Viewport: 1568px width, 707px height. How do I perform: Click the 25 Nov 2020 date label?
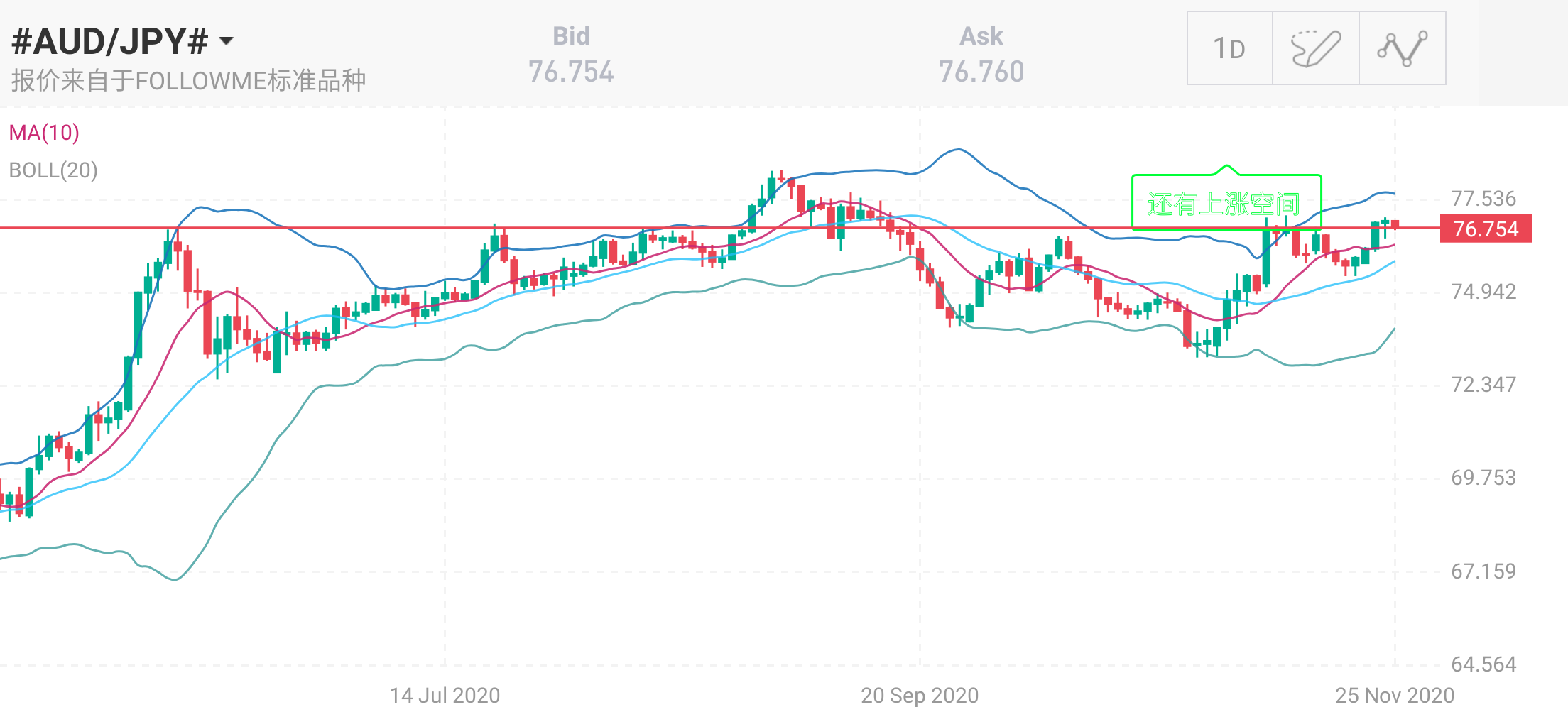click(1394, 695)
